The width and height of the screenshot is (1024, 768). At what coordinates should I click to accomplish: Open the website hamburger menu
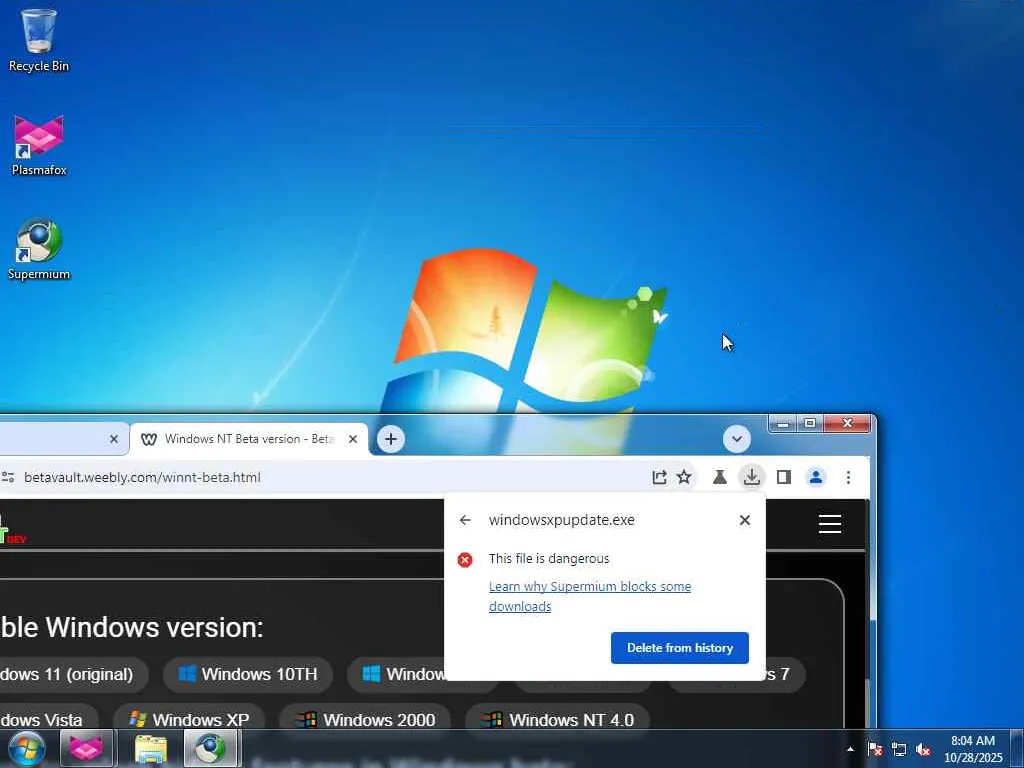click(x=830, y=524)
